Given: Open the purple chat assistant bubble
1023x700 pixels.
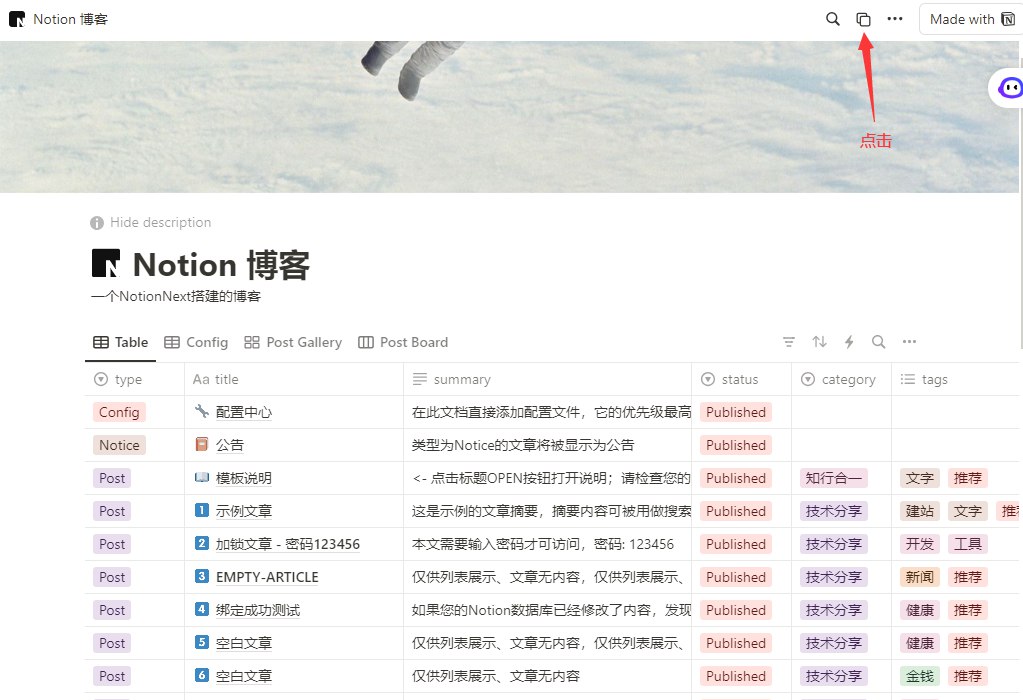Looking at the screenshot, I should (1010, 87).
